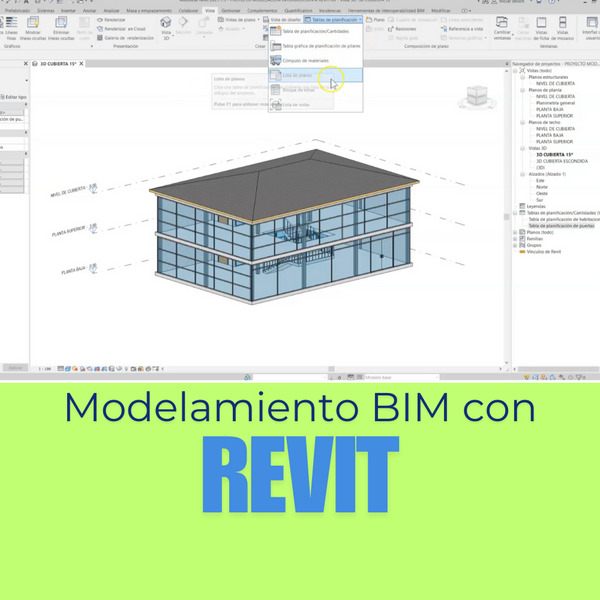Open the Complementos ribbon tab

pos(262,10)
